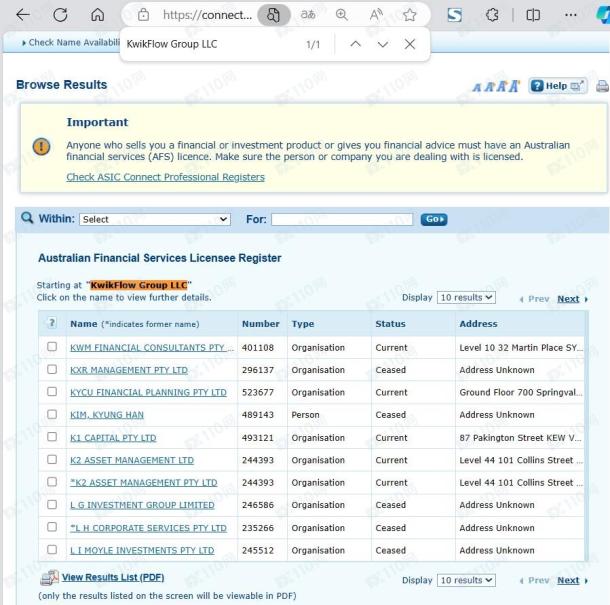This screenshot has height=605, width=610.
Task: Click the Number column header
Action: [x=261, y=324]
